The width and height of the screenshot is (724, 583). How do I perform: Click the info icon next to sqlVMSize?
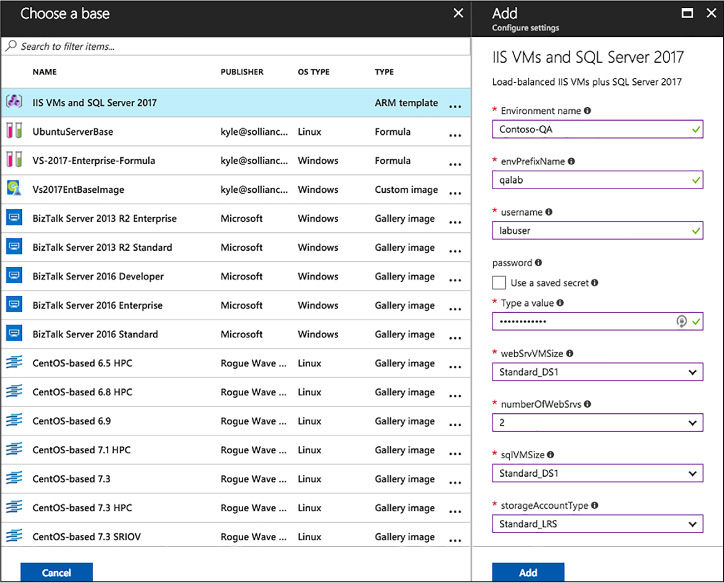550,455
